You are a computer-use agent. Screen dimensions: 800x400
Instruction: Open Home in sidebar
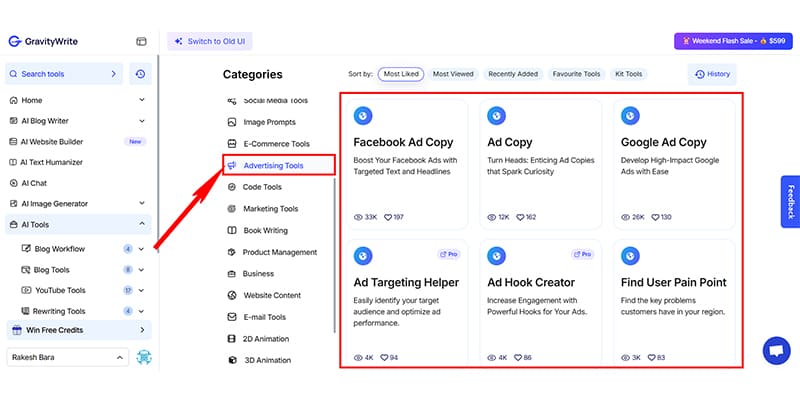(32, 100)
